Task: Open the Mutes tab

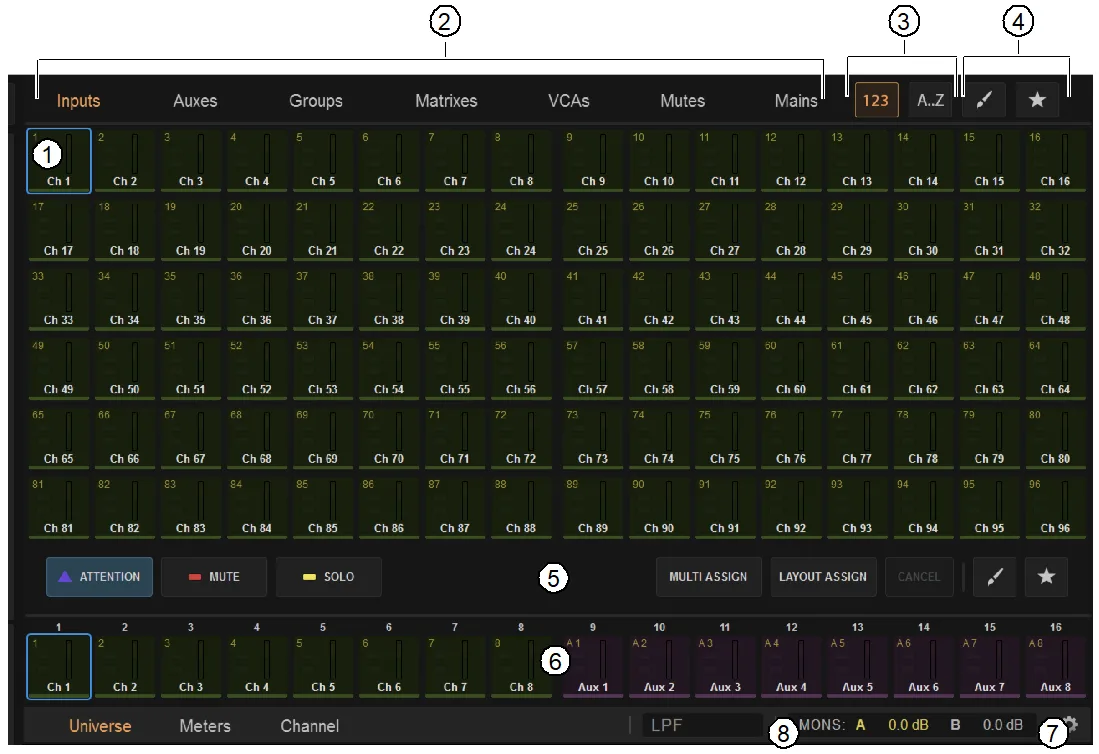Action: [x=682, y=101]
